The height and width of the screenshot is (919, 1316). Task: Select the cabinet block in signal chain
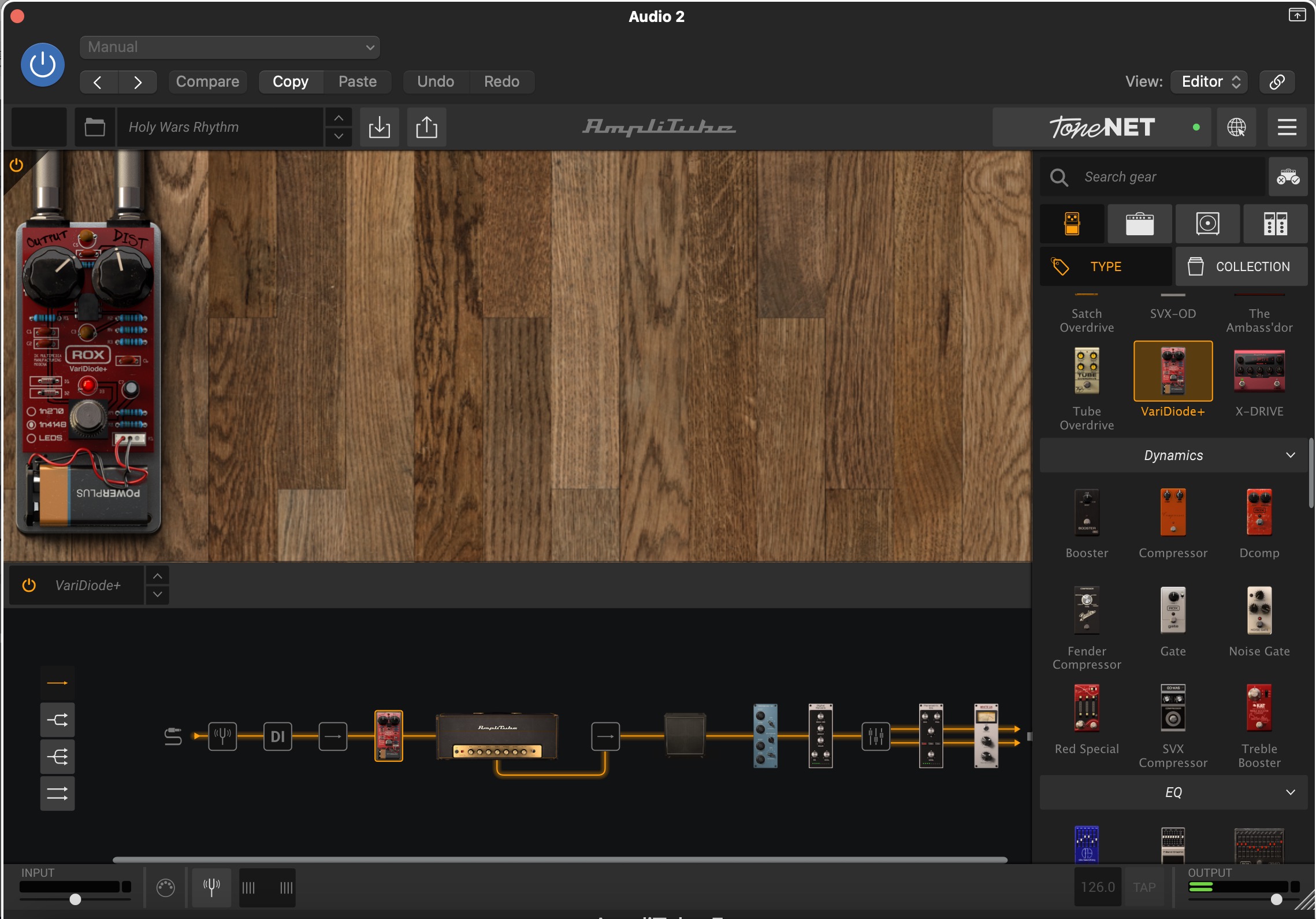[x=685, y=735]
